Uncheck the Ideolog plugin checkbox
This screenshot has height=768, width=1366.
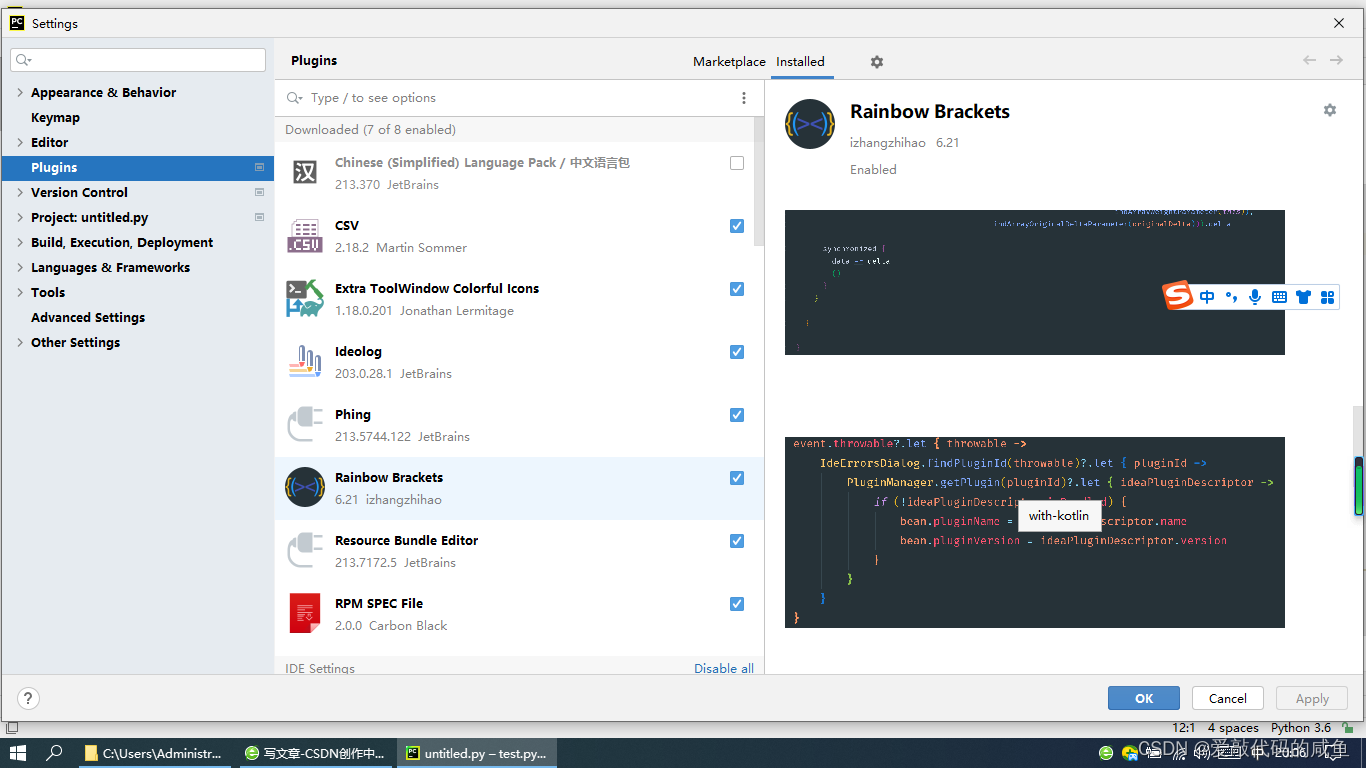click(737, 352)
